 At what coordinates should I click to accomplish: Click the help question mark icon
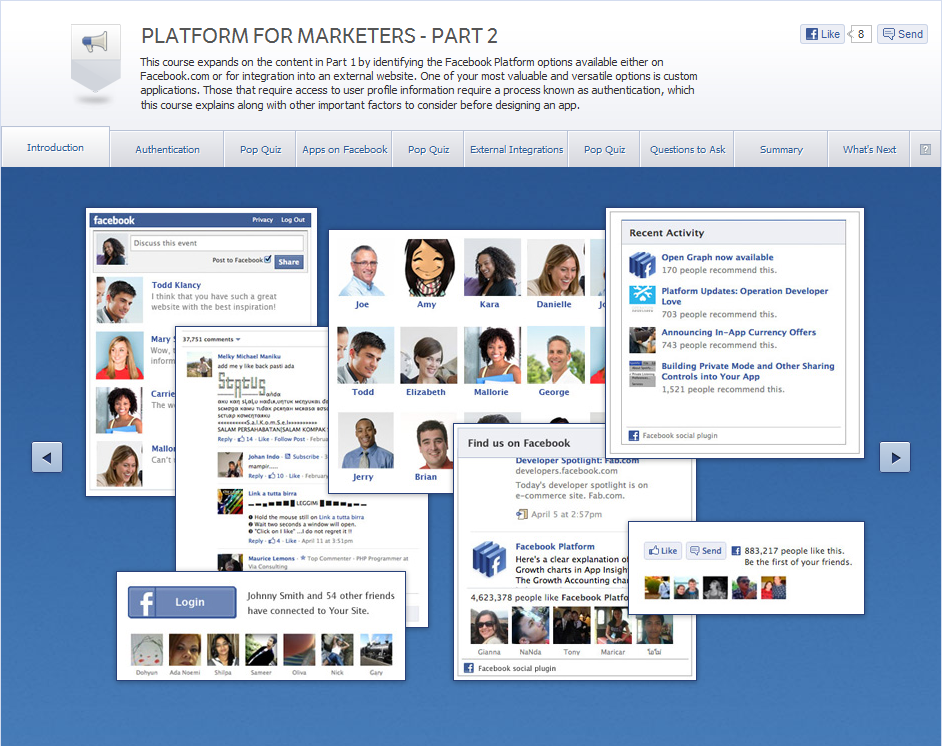[925, 150]
